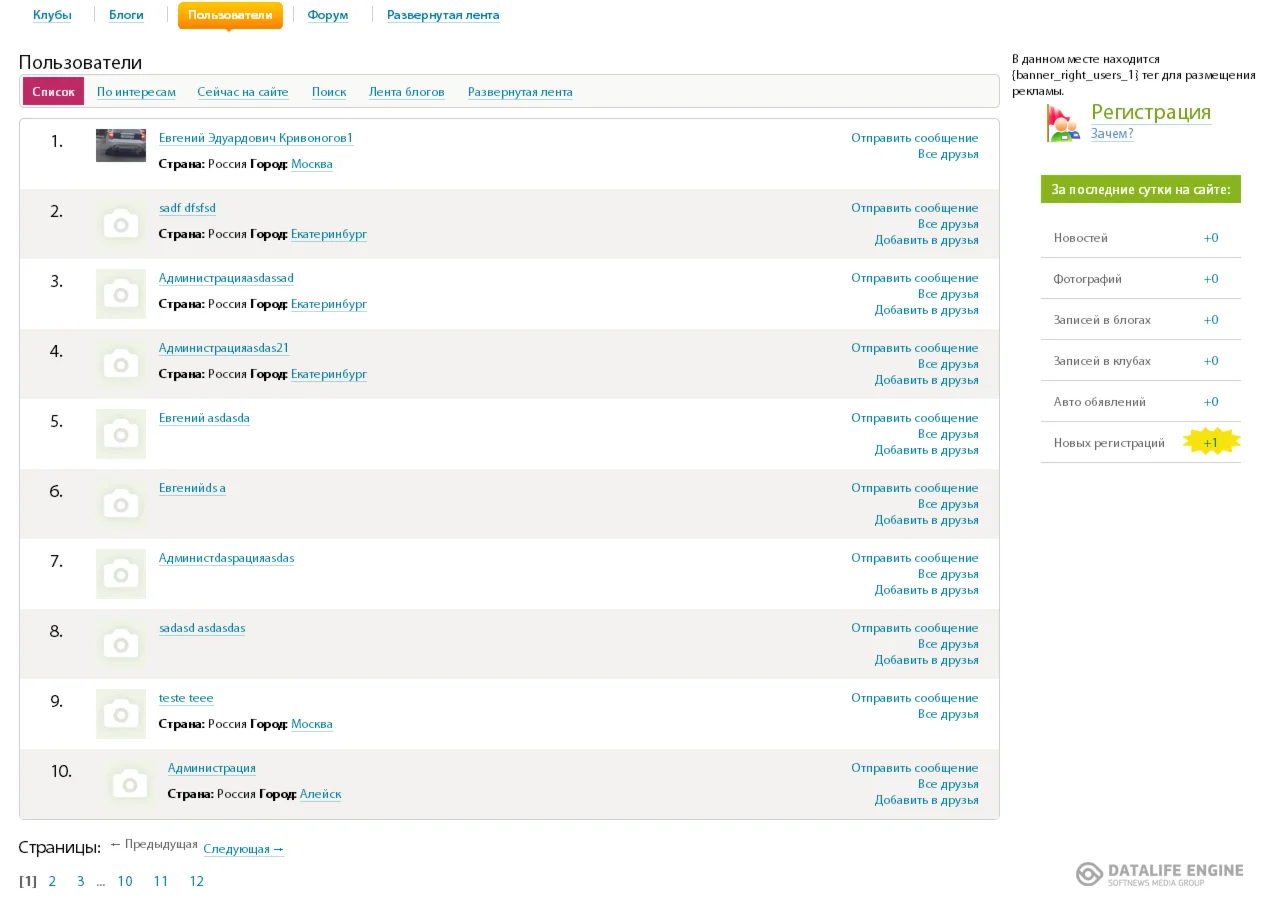The image size is (1268, 905).
Task: Show the Сейчас на сайте users
Action: point(243,92)
